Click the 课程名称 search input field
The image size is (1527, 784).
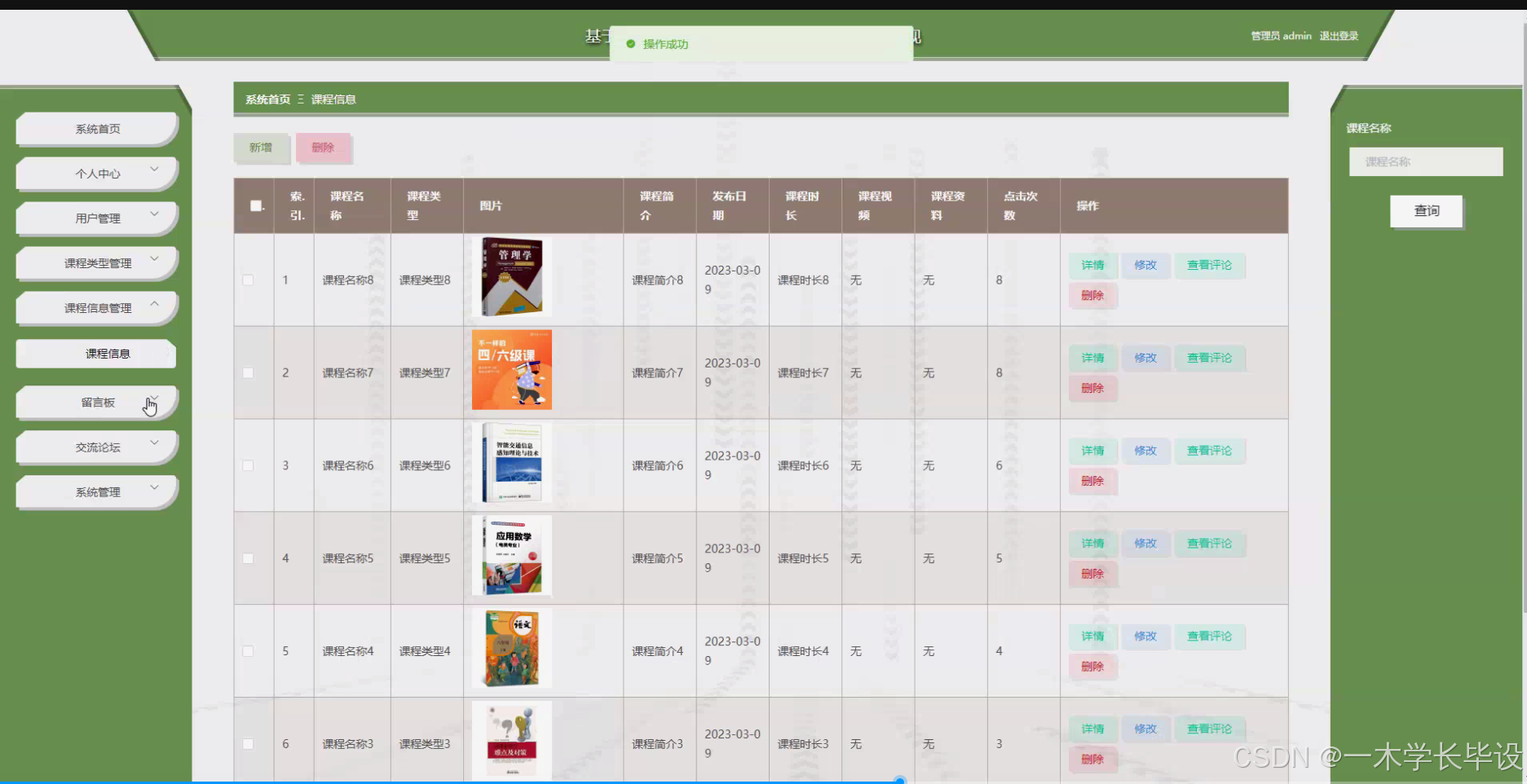1426,161
